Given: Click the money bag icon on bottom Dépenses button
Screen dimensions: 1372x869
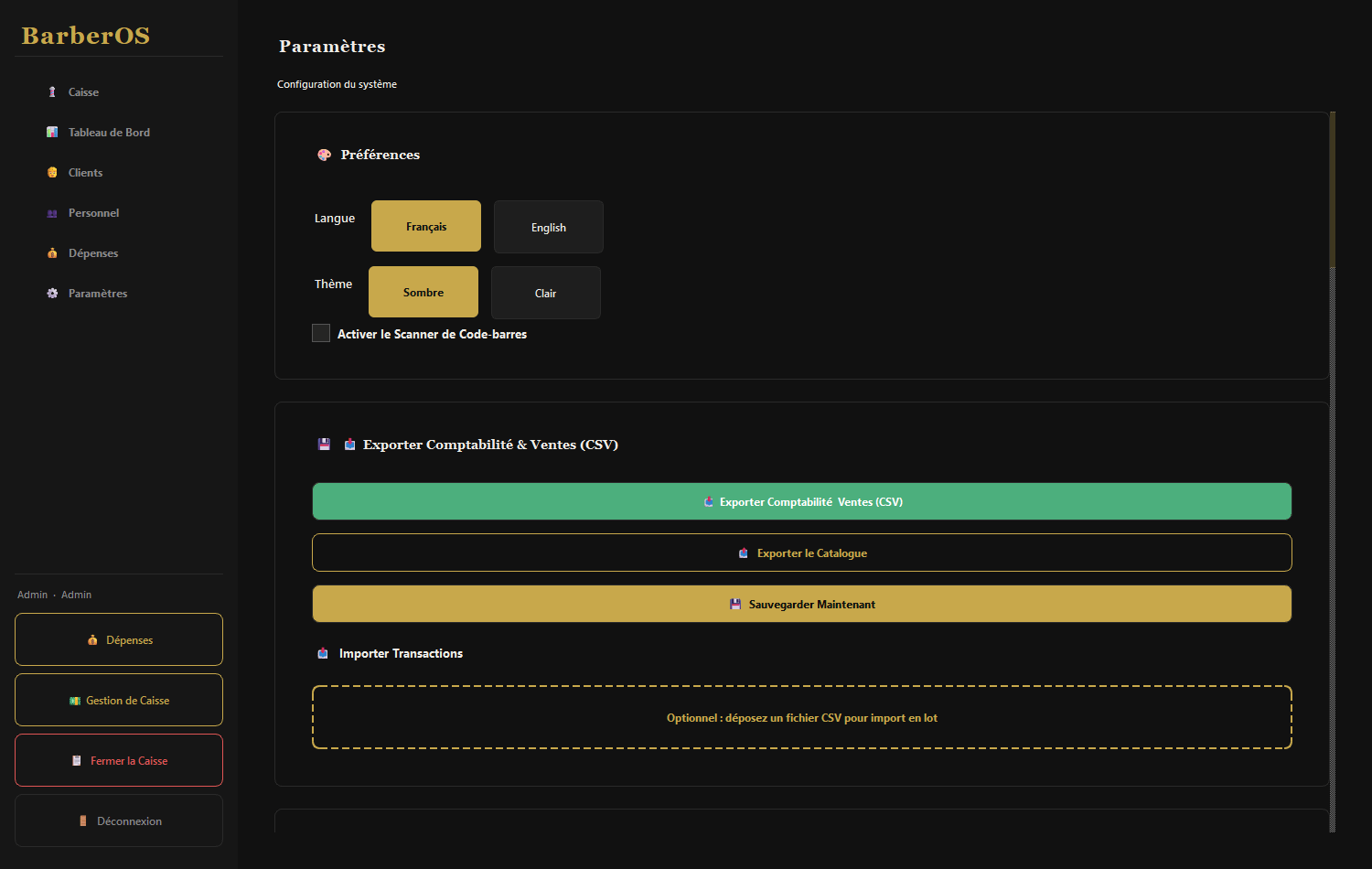Looking at the screenshot, I should coord(92,640).
